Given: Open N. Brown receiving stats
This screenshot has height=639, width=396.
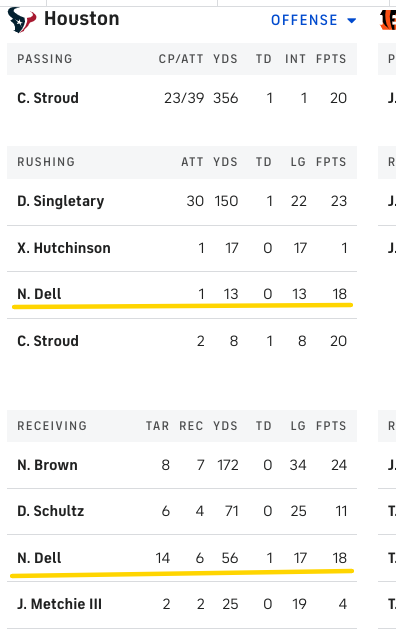Looking at the screenshot, I should pyautogui.click(x=182, y=465).
